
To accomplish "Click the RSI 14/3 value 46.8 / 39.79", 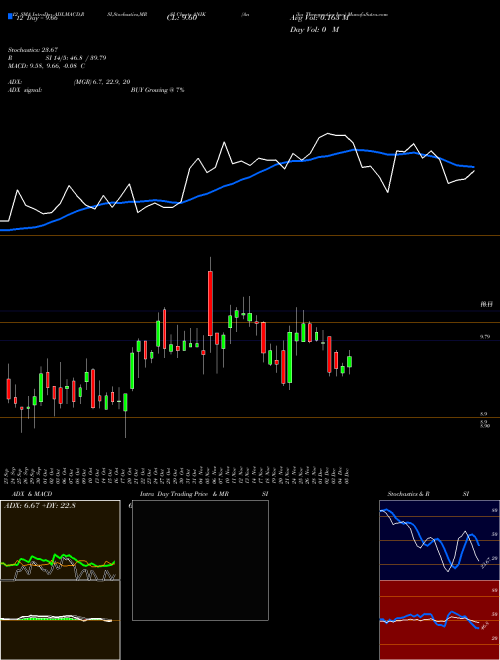I will pos(76,58).
